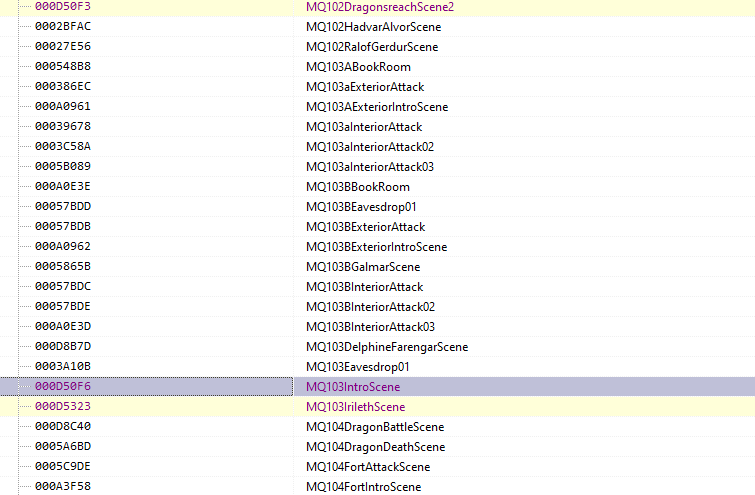This screenshot has width=755, height=495.
Task: Select the MQ104FortIntroScene entry
Action: click(x=364, y=487)
